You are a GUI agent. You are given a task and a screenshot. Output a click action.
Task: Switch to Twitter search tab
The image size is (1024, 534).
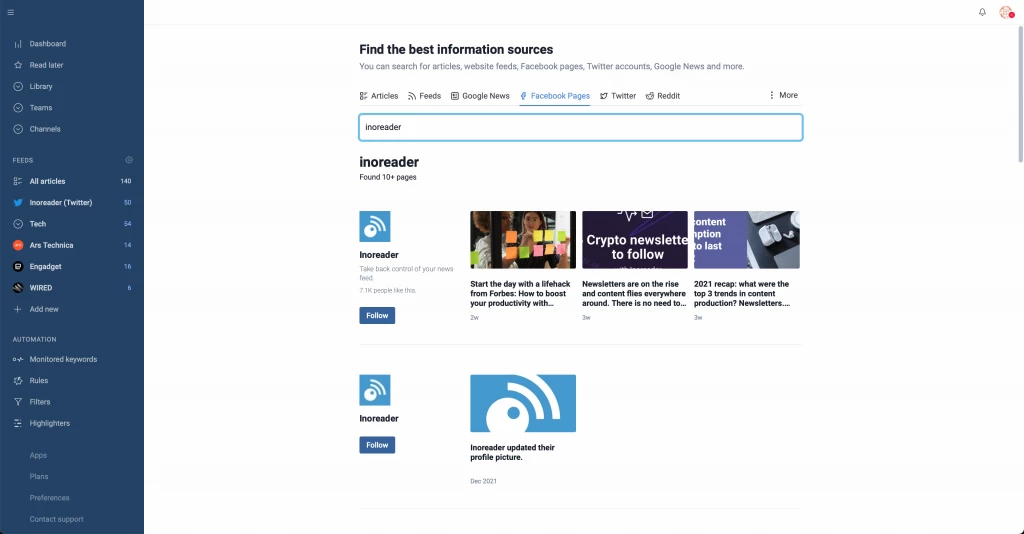tap(618, 96)
